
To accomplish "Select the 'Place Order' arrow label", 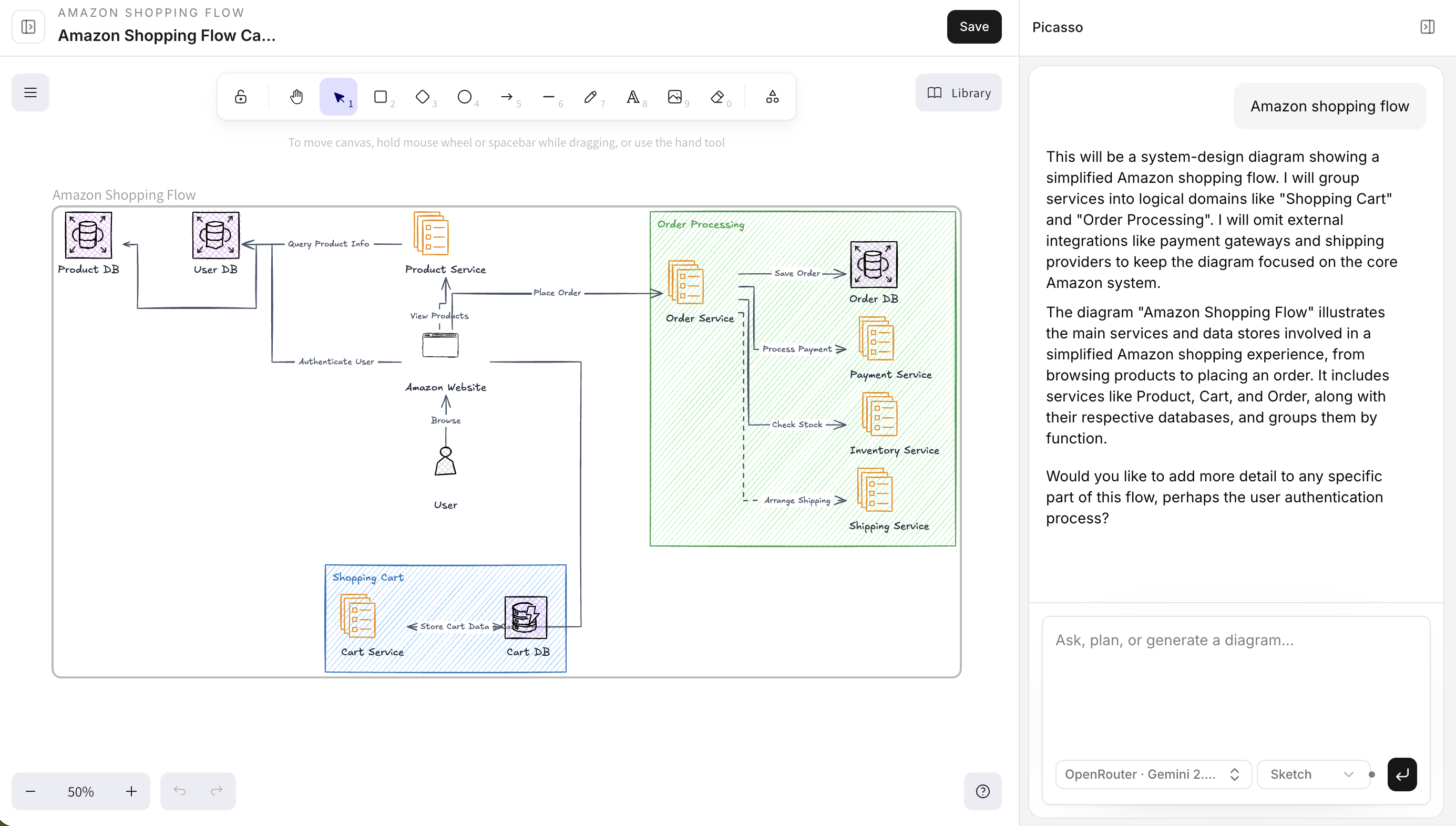I will [x=557, y=293].
